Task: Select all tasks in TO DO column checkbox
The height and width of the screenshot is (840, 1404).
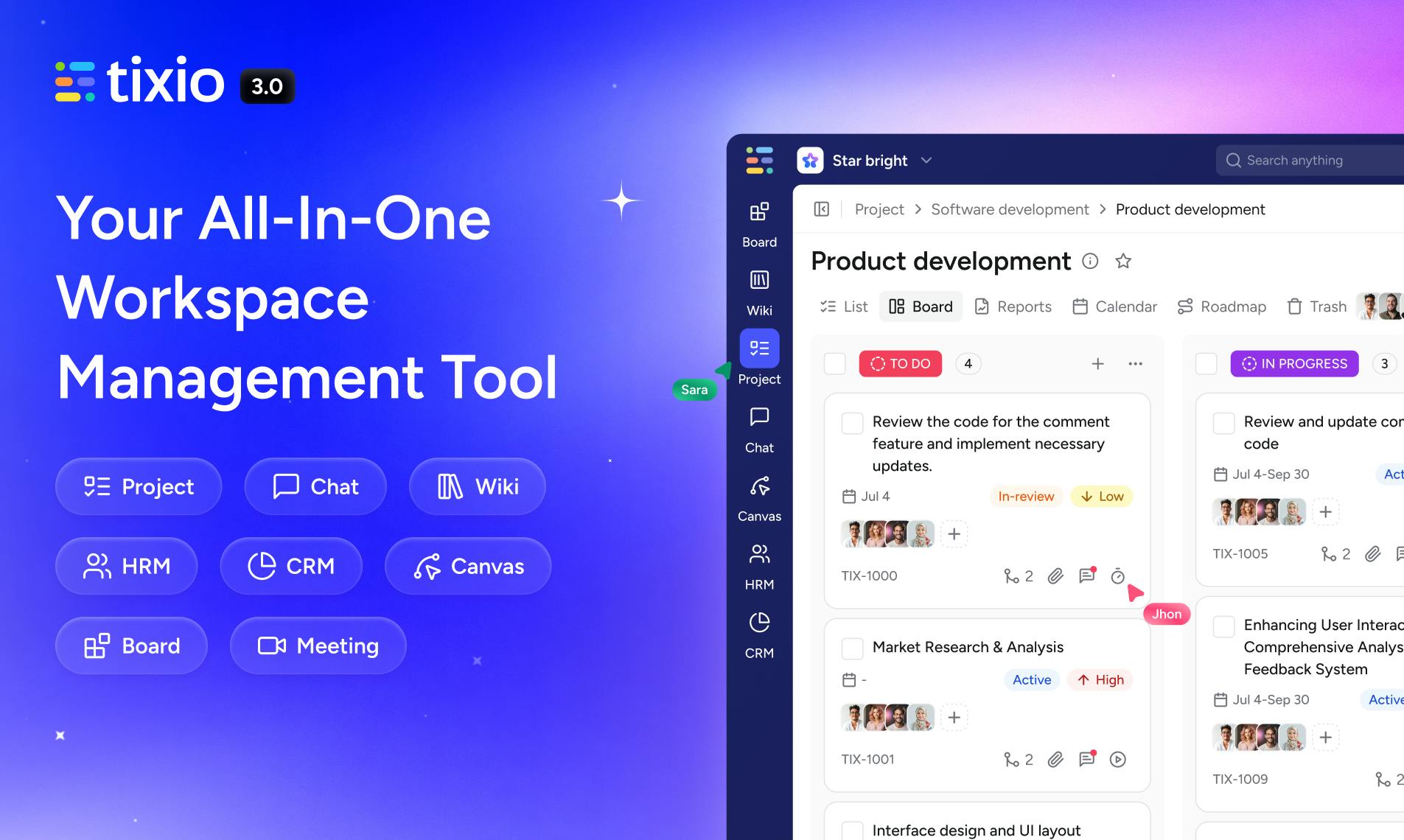Action: (834, 363)
